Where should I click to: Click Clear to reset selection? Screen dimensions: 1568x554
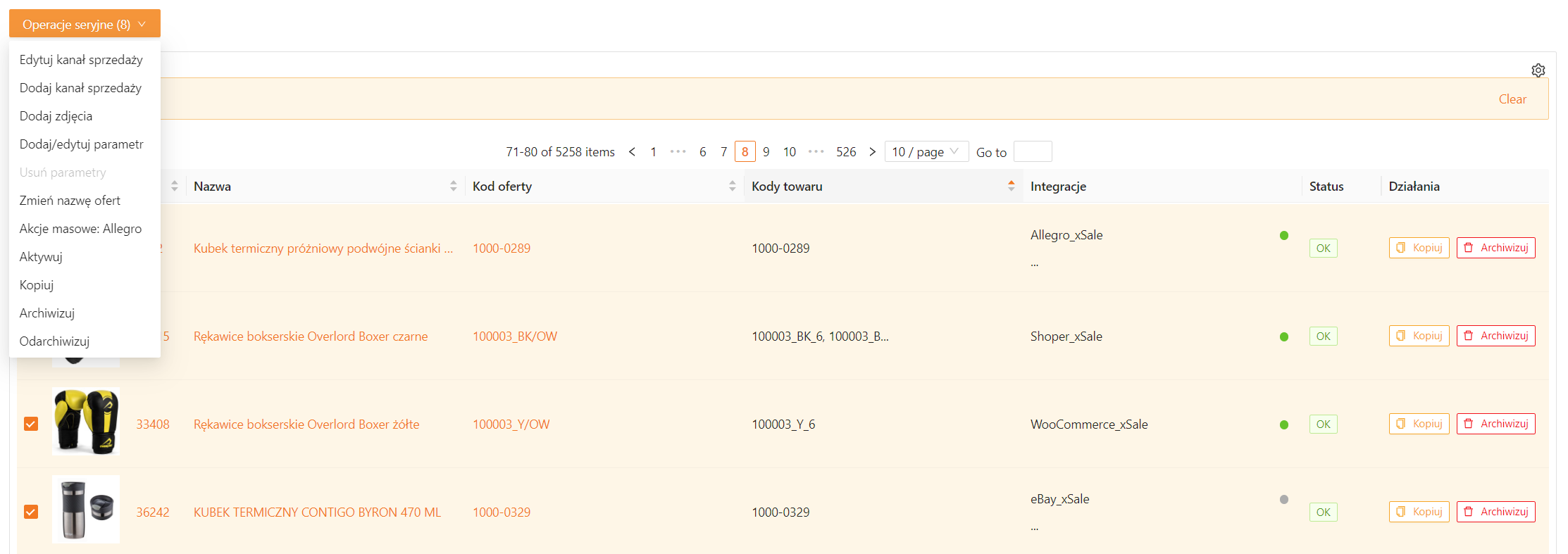(x=1512, y=99)
